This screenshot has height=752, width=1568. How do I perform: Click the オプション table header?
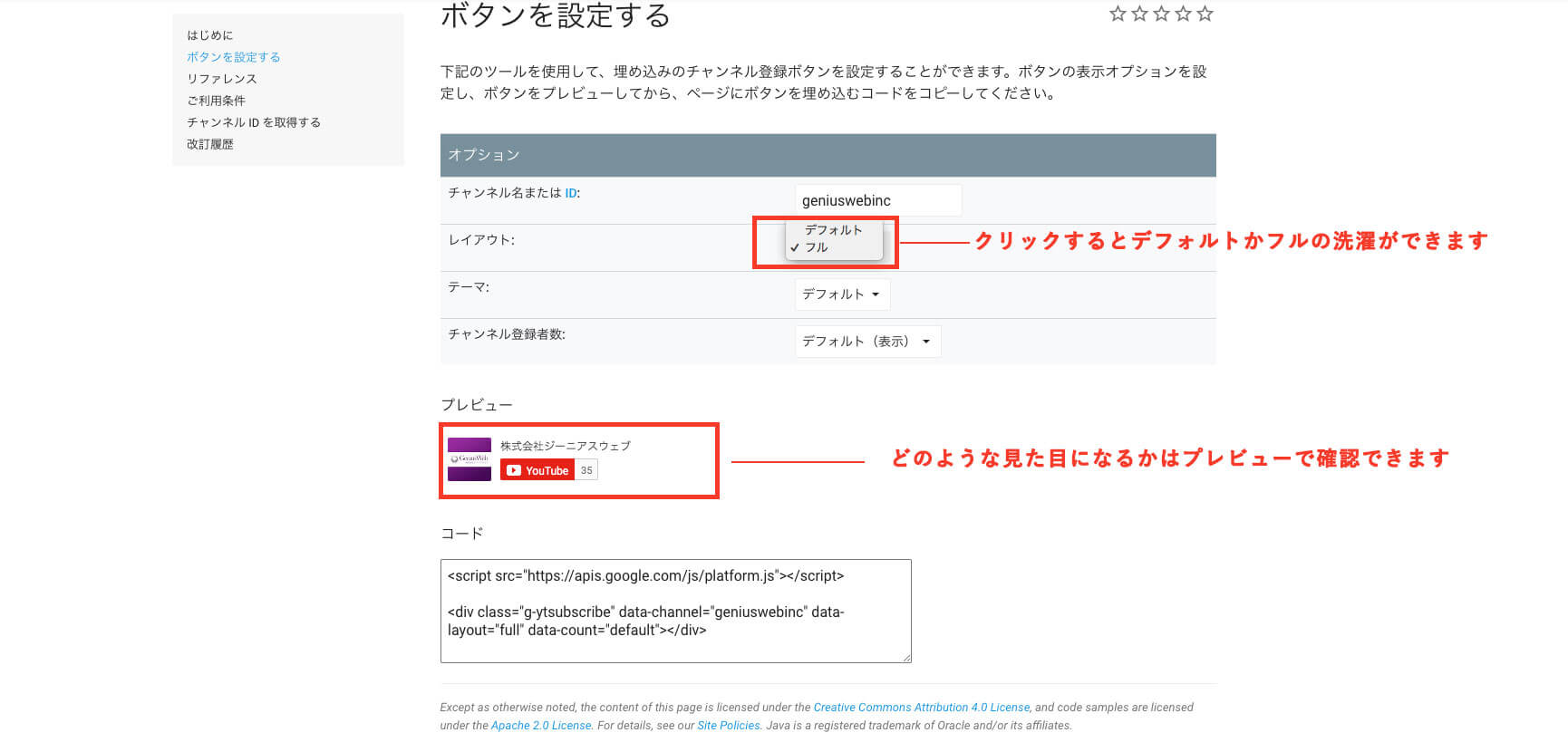tap(828, 155)
